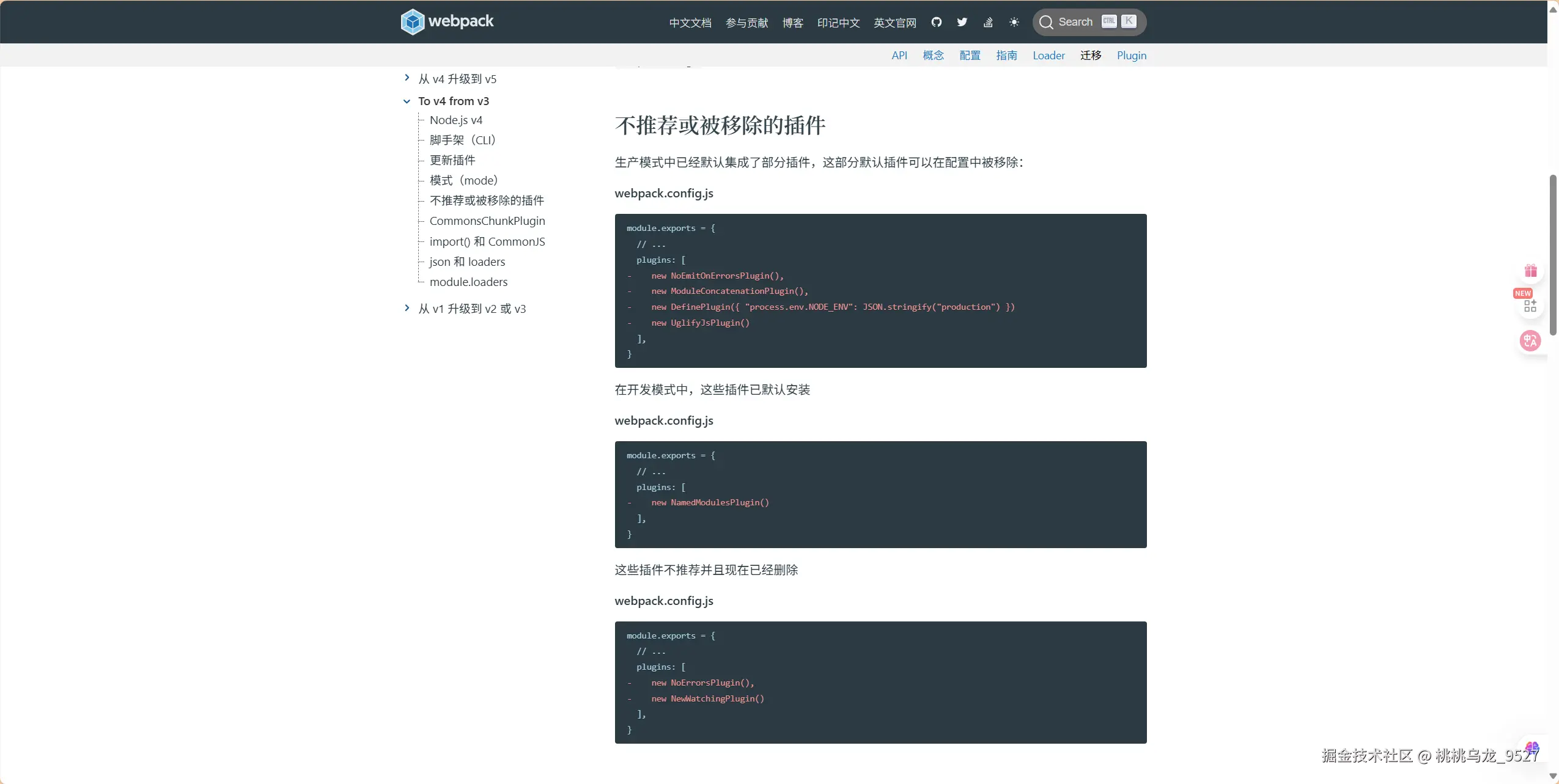Go to CommonsChunkPlugin sidebar link
Image resolution: width=1559 pixels, height=784 pixels.
(x=487, y=221)
